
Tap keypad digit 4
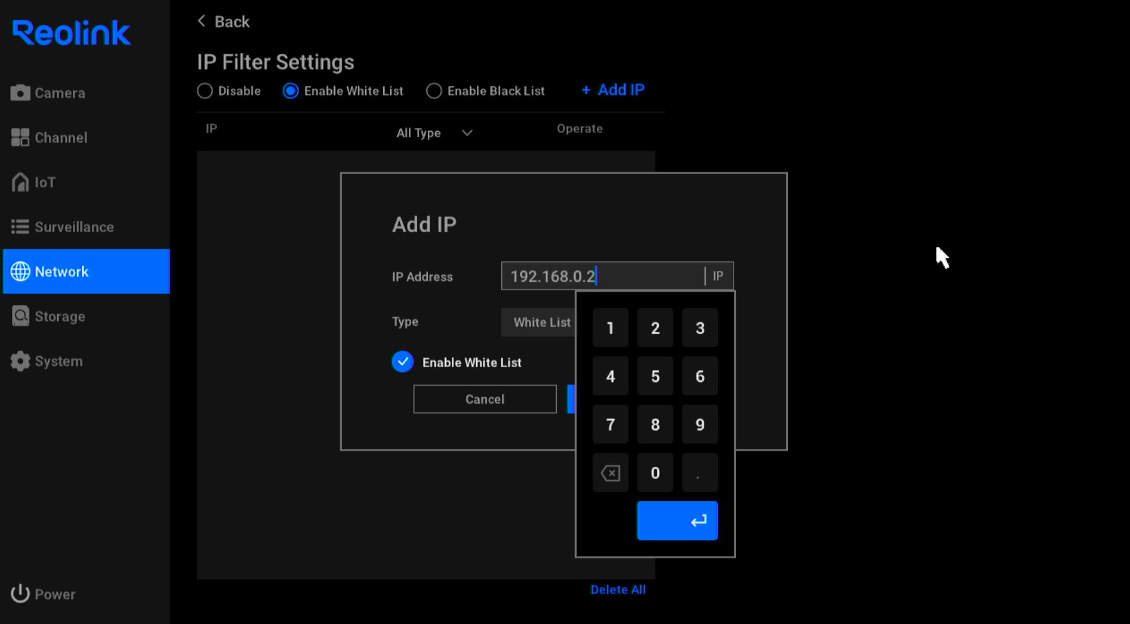610,376
